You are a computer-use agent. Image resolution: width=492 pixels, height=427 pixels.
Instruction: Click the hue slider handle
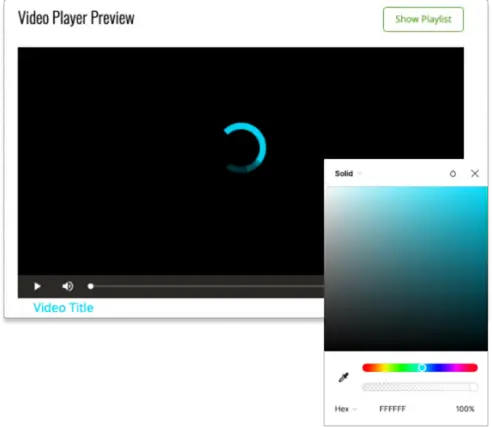coord(422,368)
